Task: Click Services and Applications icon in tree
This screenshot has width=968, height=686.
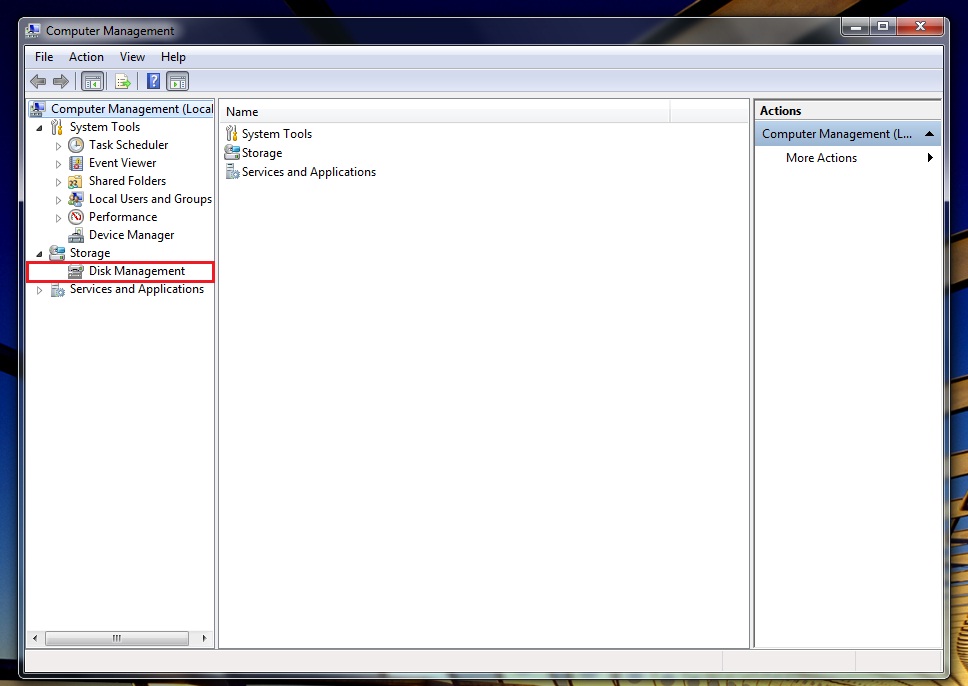Action: click(x=57, y=290)
